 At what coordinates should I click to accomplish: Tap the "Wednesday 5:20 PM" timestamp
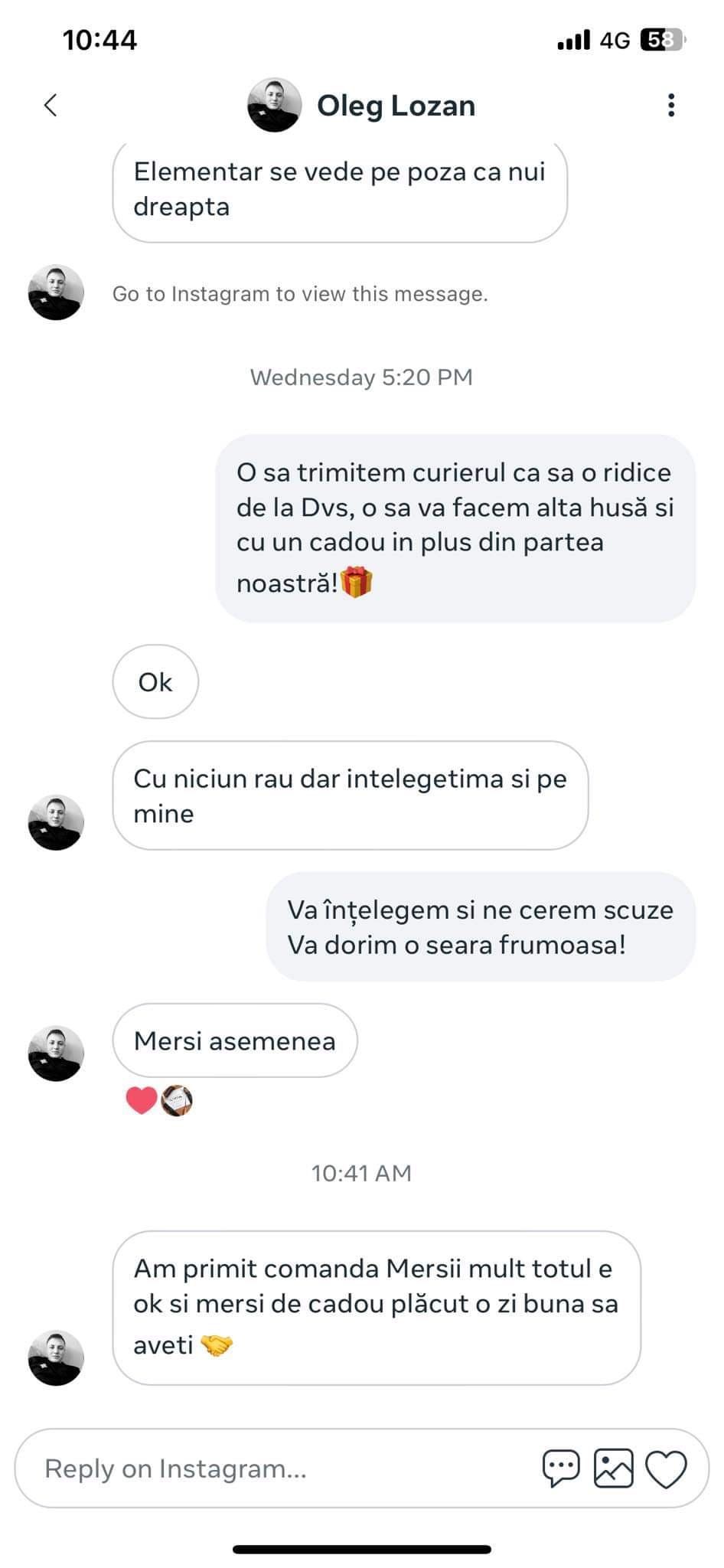click(361, 377)
